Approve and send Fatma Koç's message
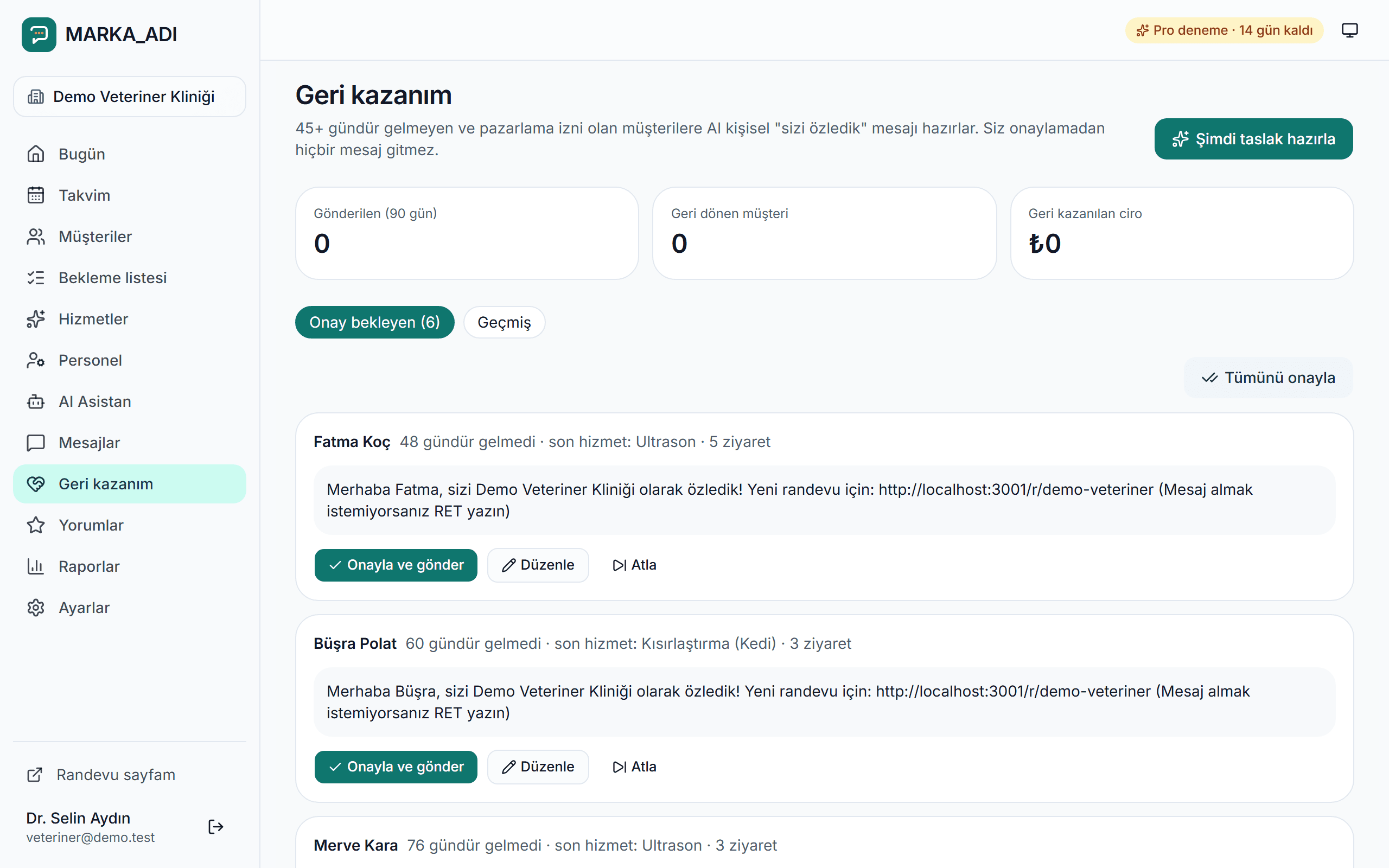The height and width of the screenshot is (868, 1389). coord(396,565)
